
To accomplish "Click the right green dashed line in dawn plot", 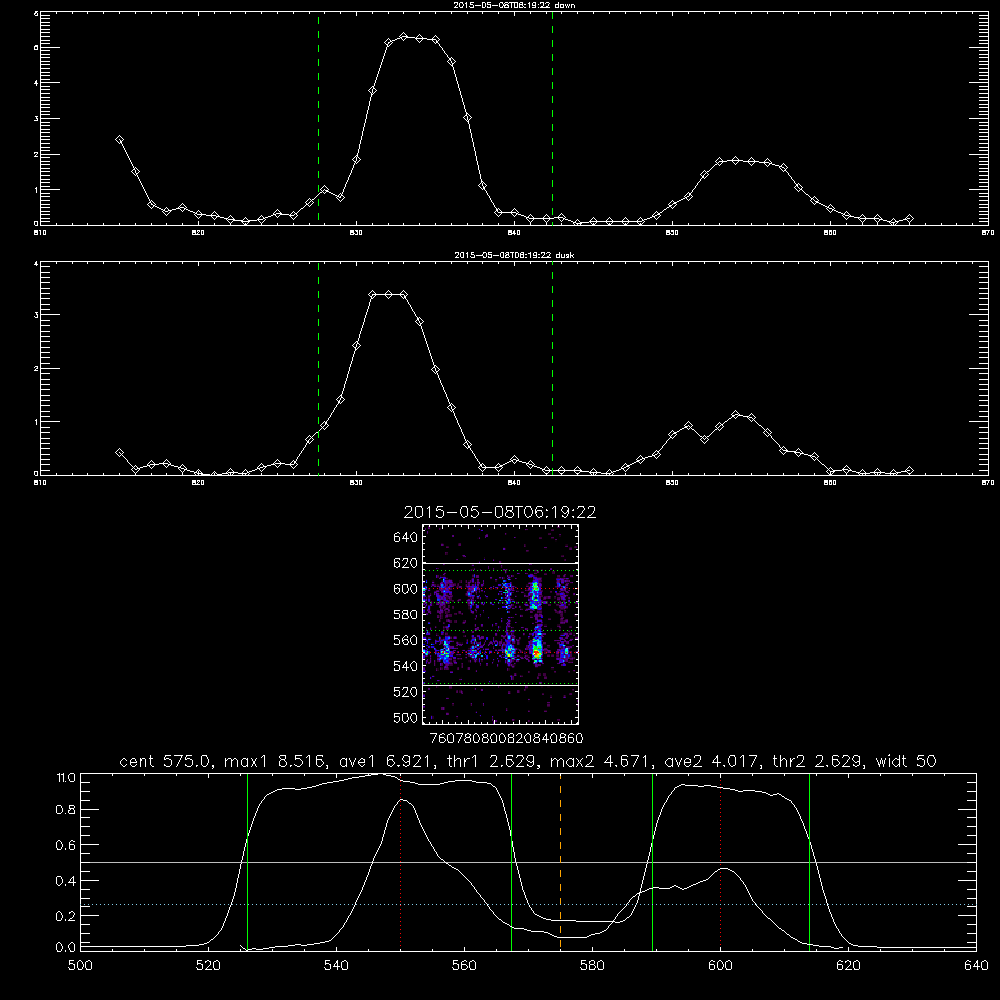I will click(552, 118).
